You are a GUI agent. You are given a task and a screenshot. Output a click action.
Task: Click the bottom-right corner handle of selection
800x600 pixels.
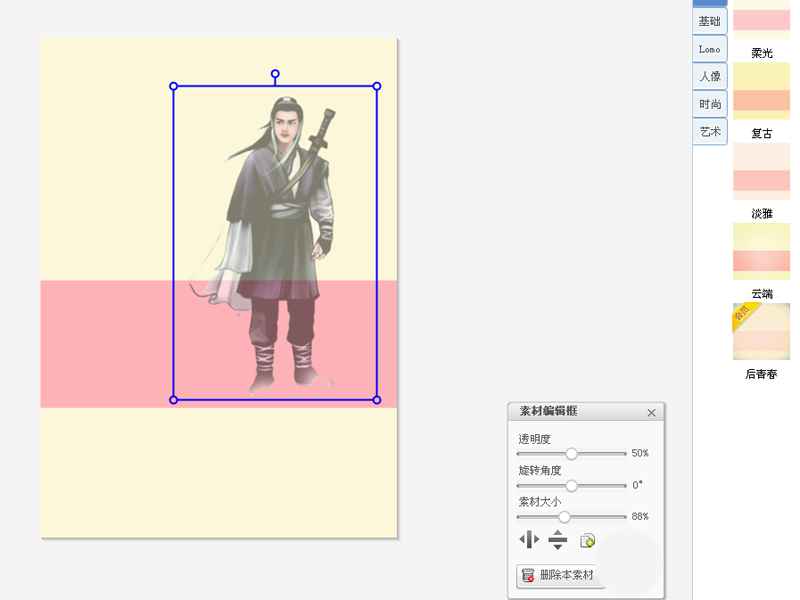click(x=377, y=400)
